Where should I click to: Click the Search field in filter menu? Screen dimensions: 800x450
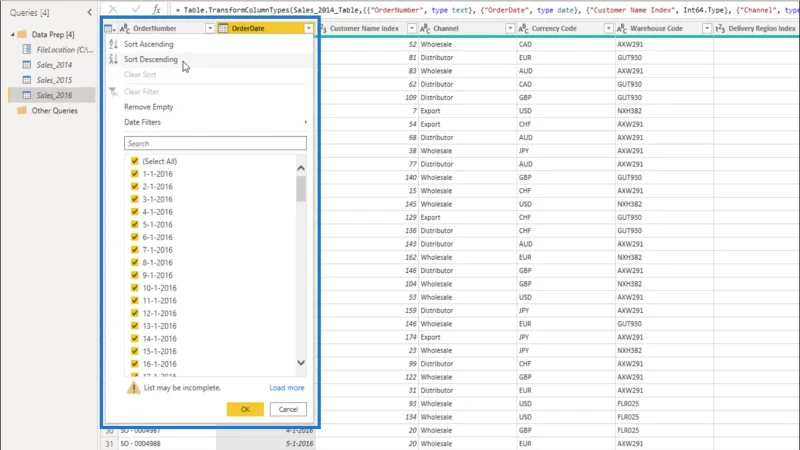pyautogui.click(x=215, y=143)
